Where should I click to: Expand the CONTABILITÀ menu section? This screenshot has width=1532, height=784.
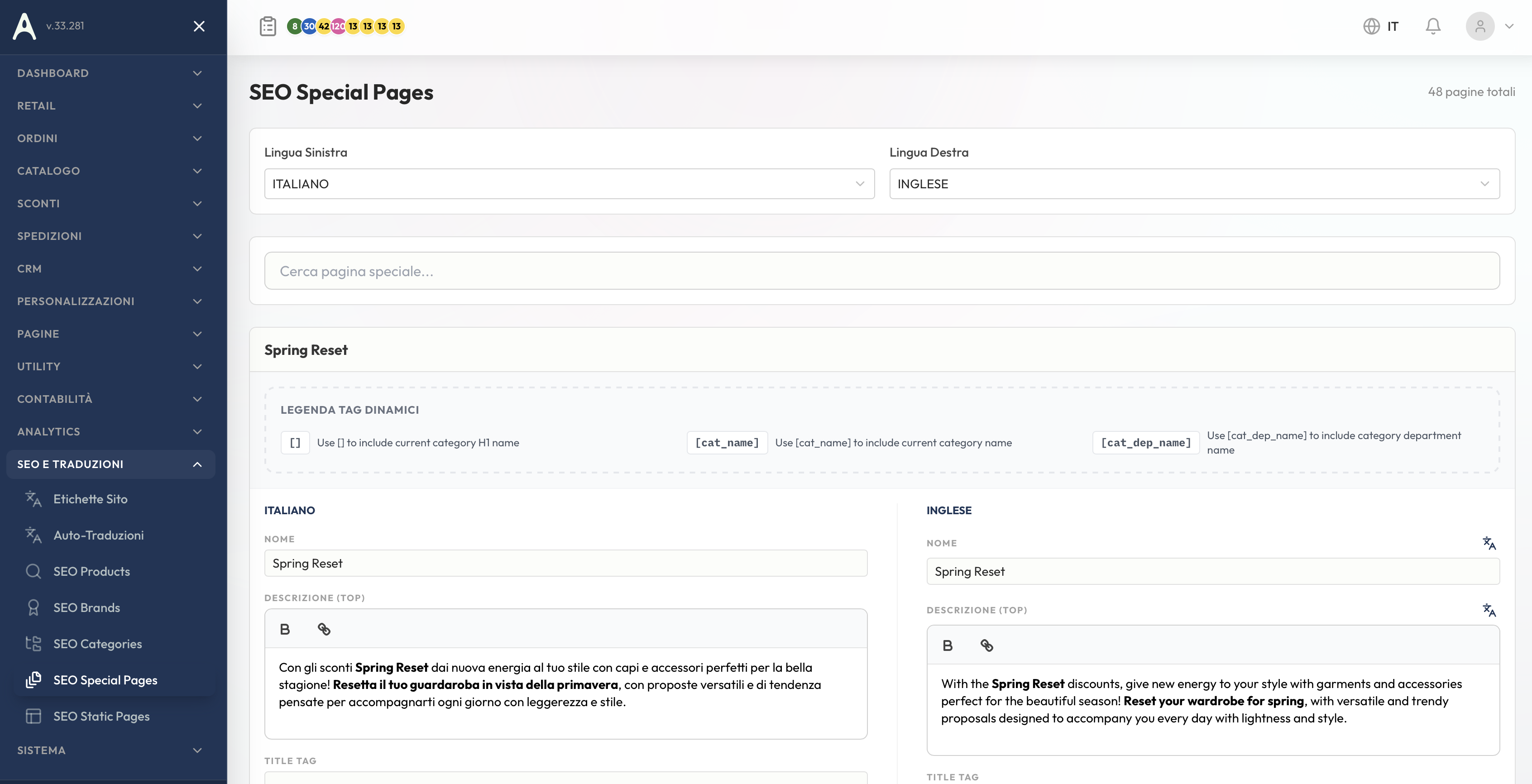point(110,399)
